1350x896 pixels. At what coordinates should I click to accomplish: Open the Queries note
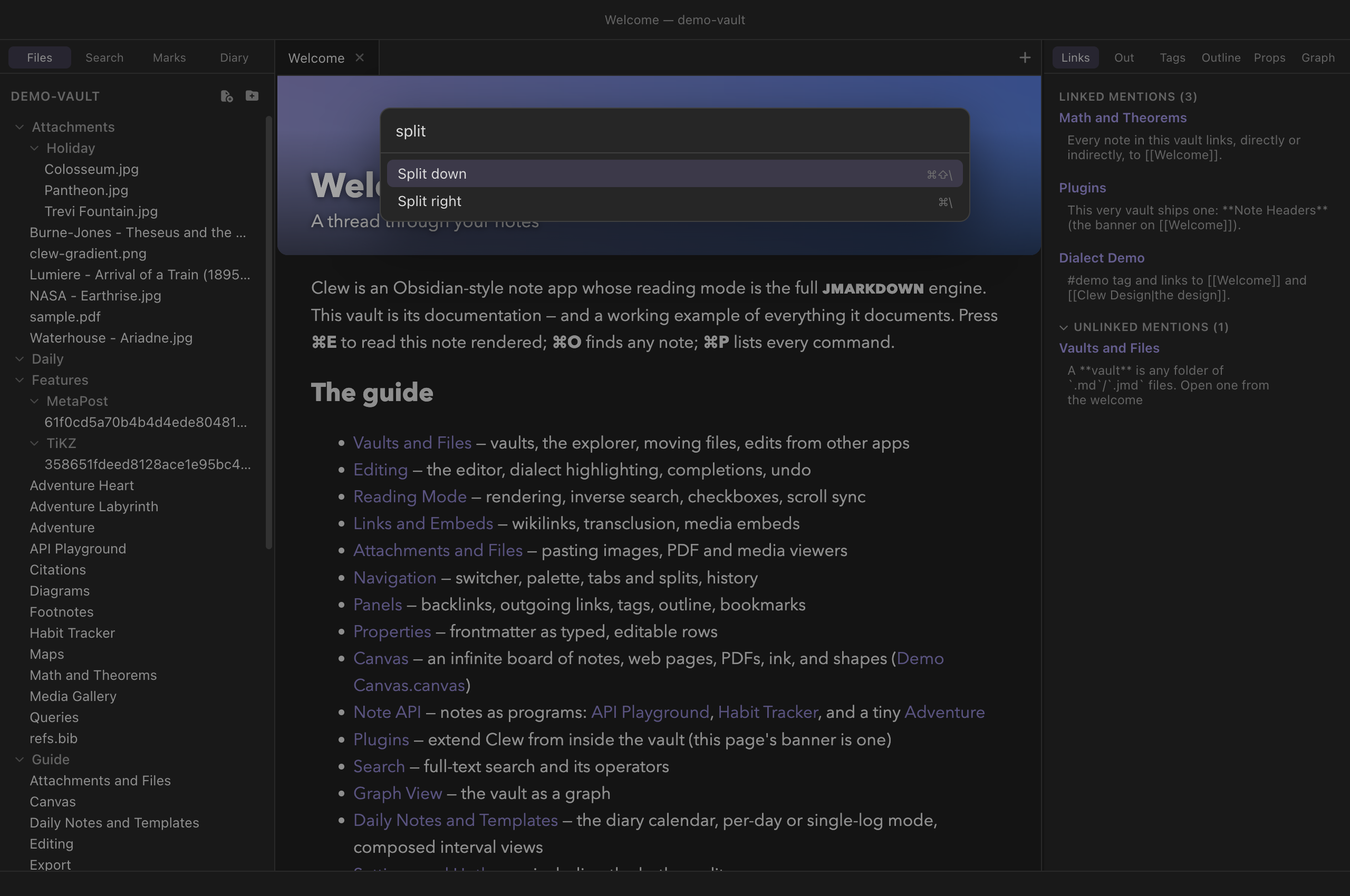(54, 718)
